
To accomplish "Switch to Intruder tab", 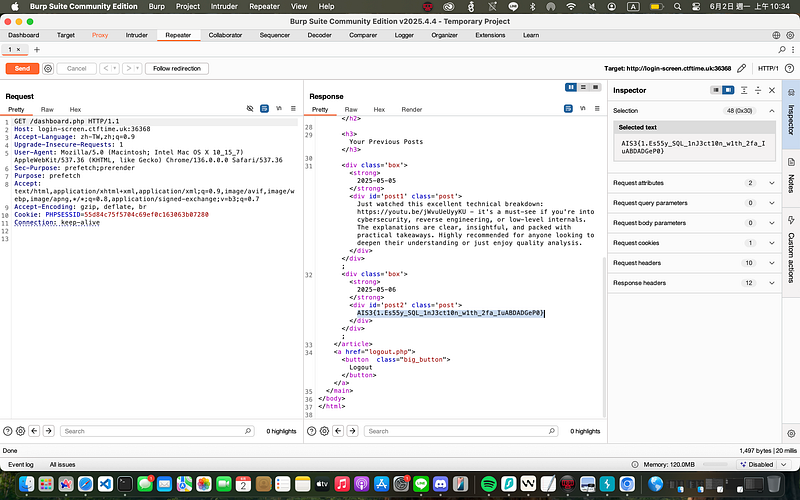I will 137,35.
